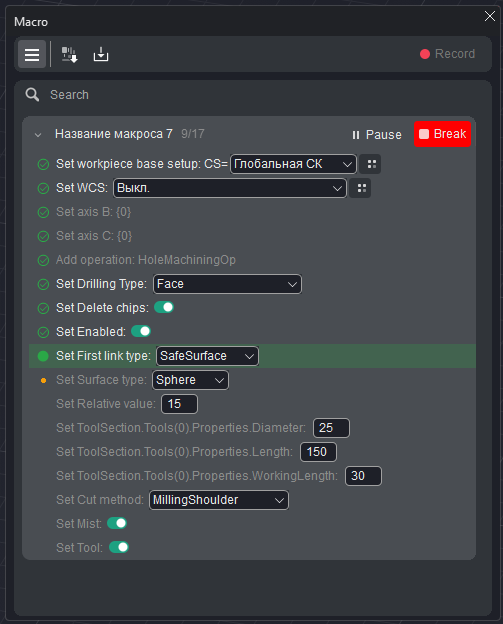
Task: Open the Set Drilling Type Face dropdown
Action: pos(227,284)
